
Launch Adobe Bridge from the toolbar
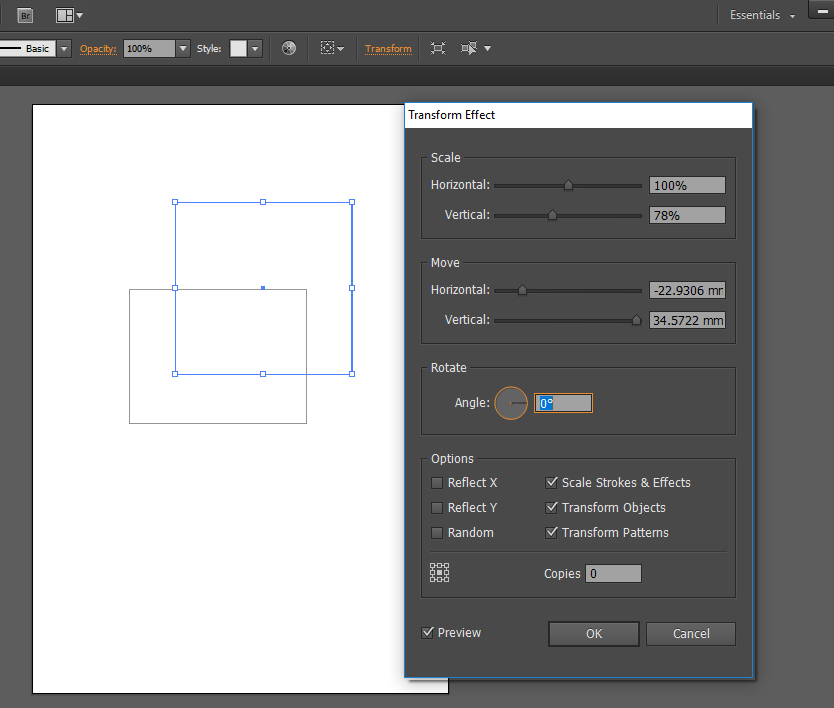point(25,15)
